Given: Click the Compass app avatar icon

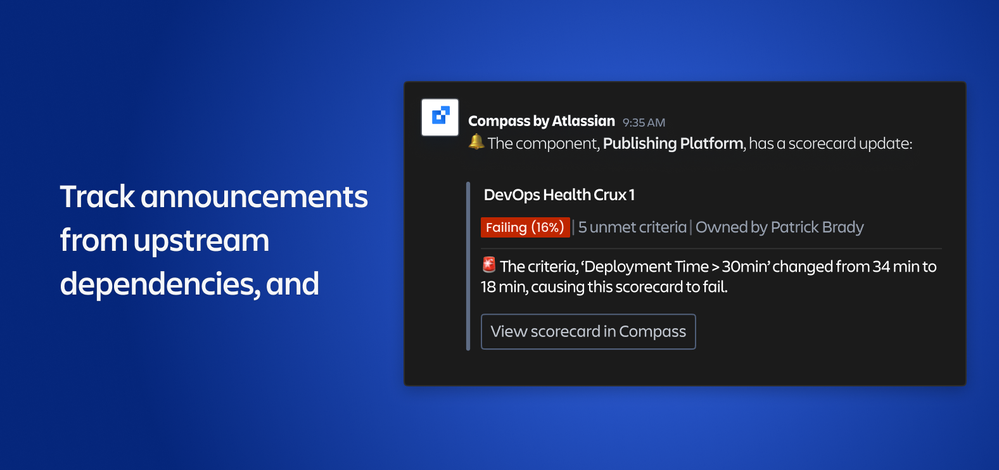Looking at the screenshot, I should pyautogui.click(x=440, y=117).
